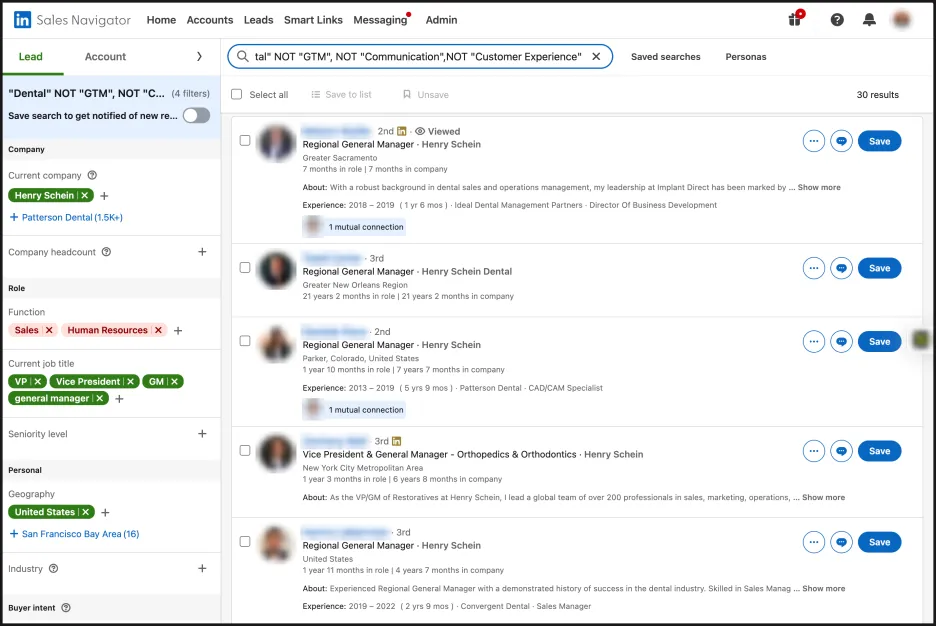Expand the Company headcount filter
Screen dimensions: 936x626
(202, 252)
